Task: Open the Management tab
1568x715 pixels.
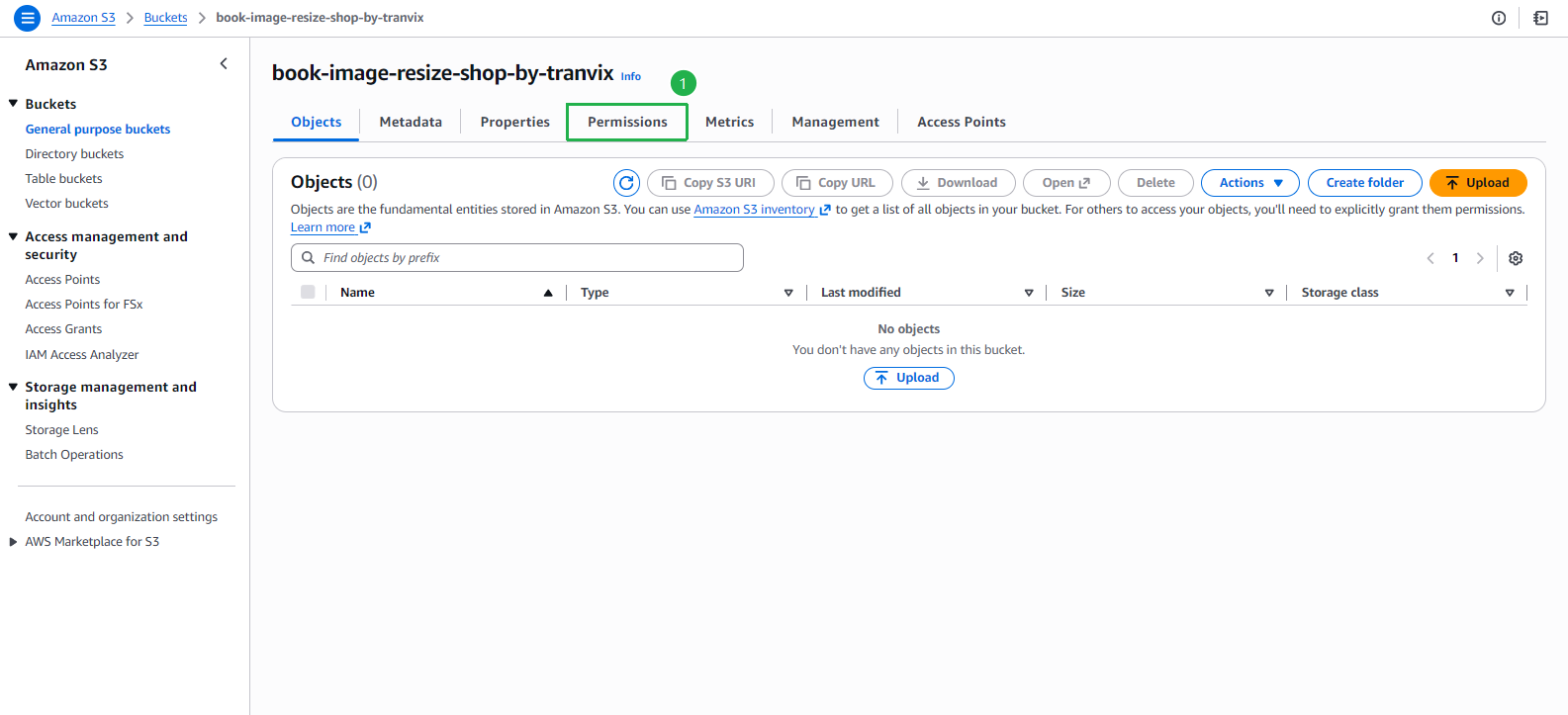Action: (836, 122)
